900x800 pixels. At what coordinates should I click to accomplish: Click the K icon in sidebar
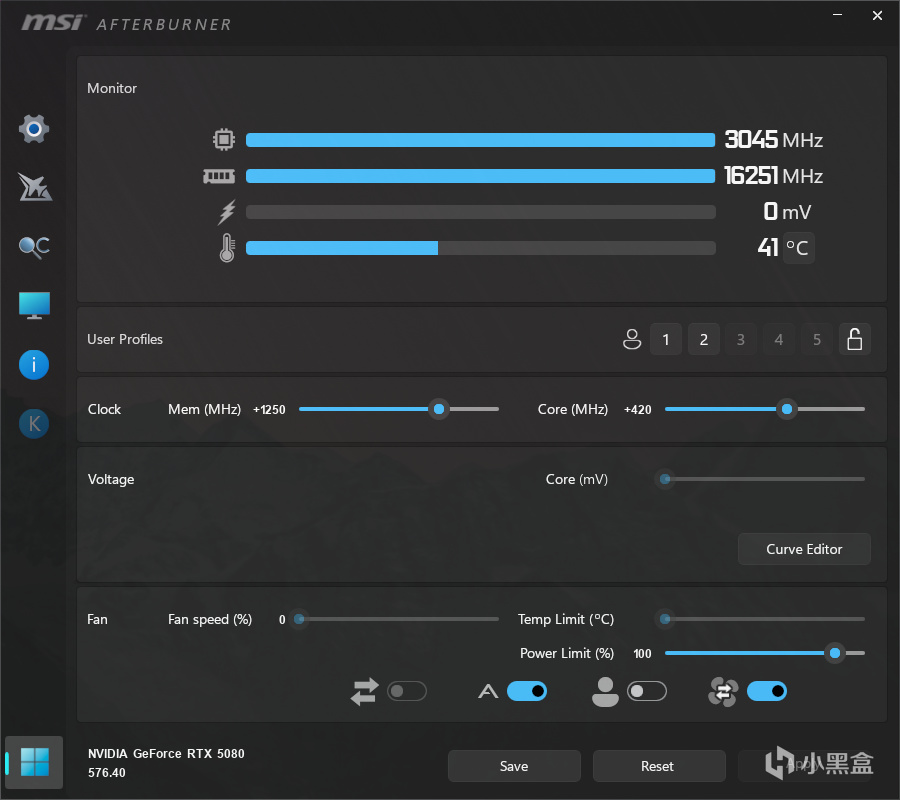pos(34,424)
